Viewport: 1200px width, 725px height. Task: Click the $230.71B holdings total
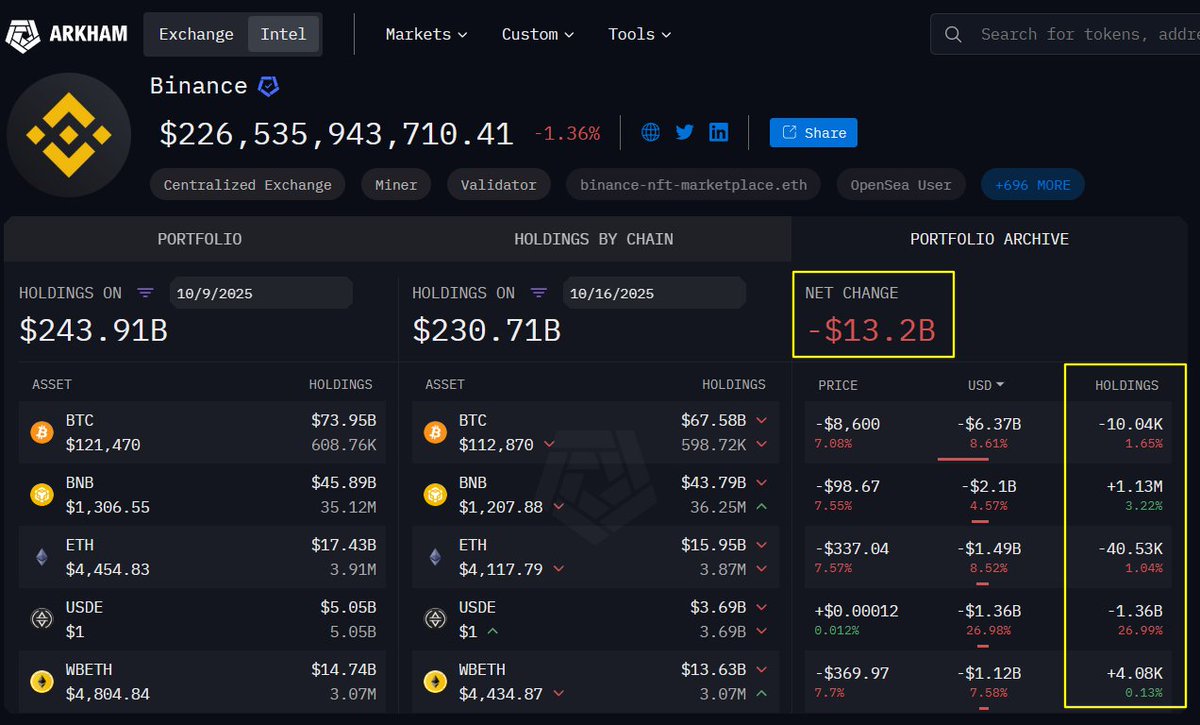tap(486, 330)
